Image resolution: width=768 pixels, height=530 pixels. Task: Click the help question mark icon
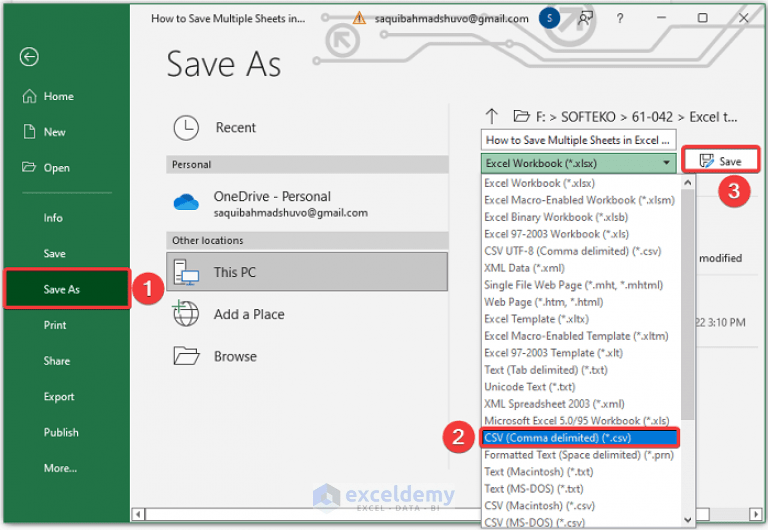(620, 19)
